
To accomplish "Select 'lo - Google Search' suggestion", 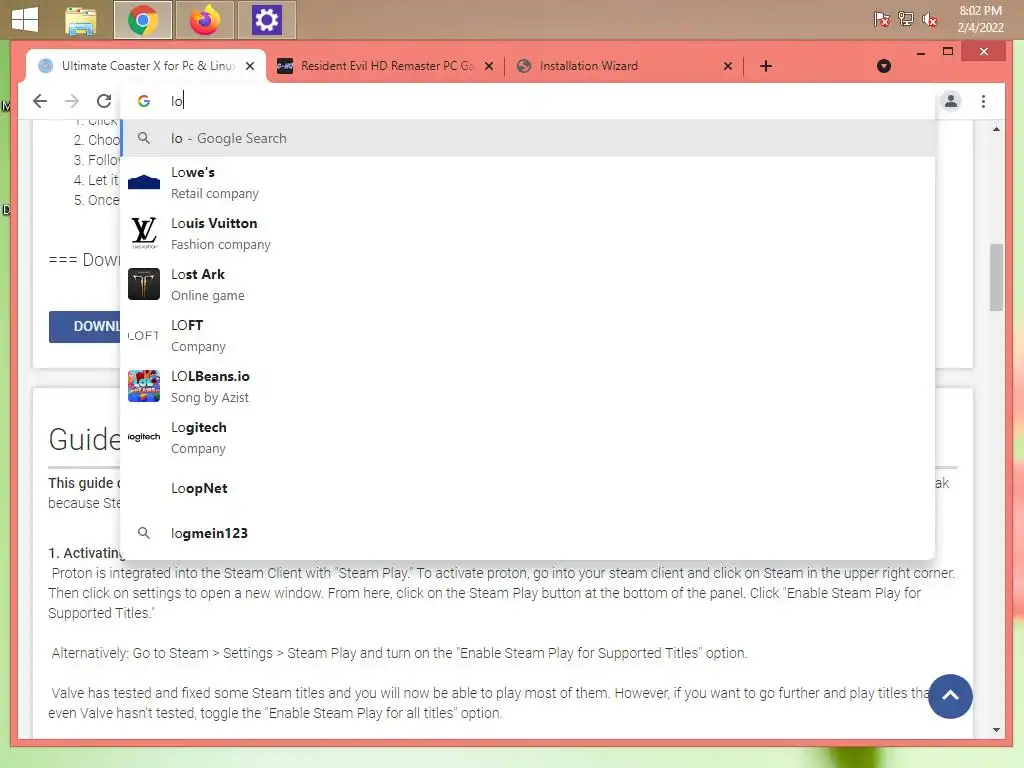I will click(x=528, y=138).
